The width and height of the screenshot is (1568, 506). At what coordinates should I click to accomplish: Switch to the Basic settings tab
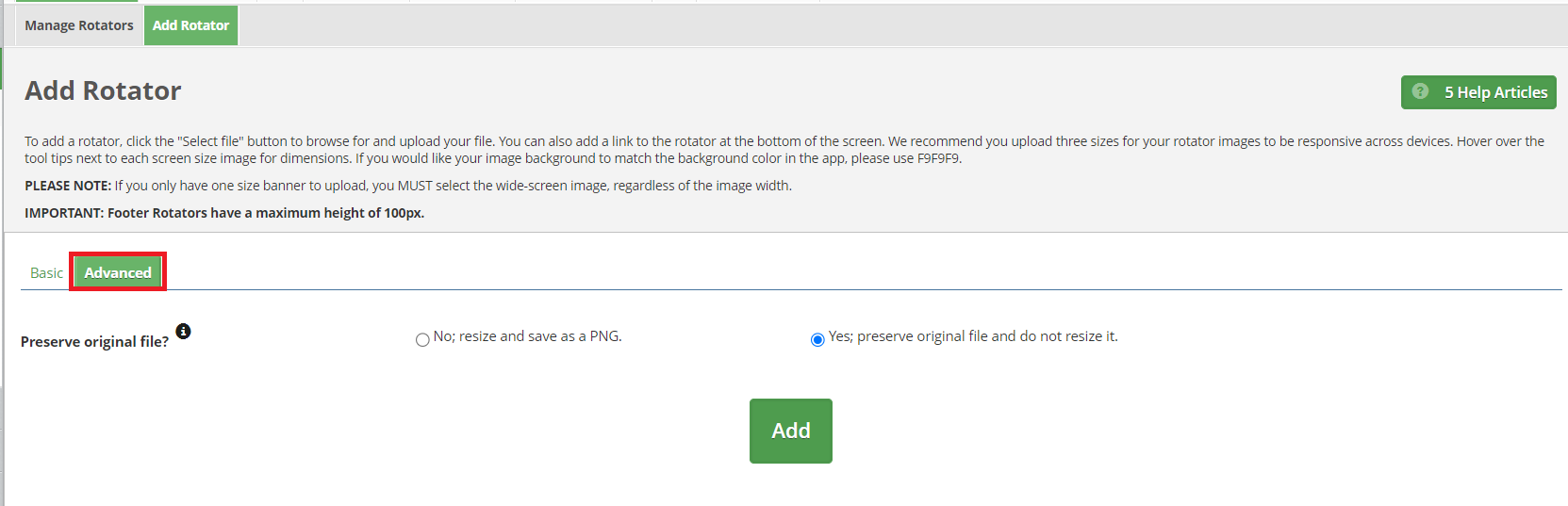[46, 272]
